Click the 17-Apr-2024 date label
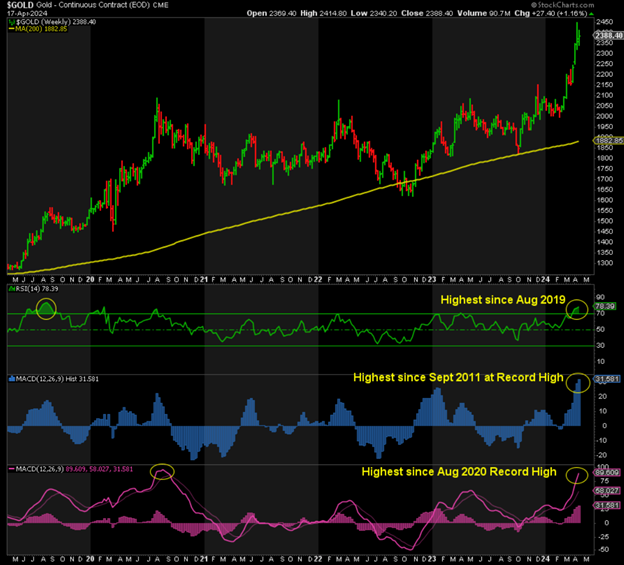624x565 pixels. 27,14
